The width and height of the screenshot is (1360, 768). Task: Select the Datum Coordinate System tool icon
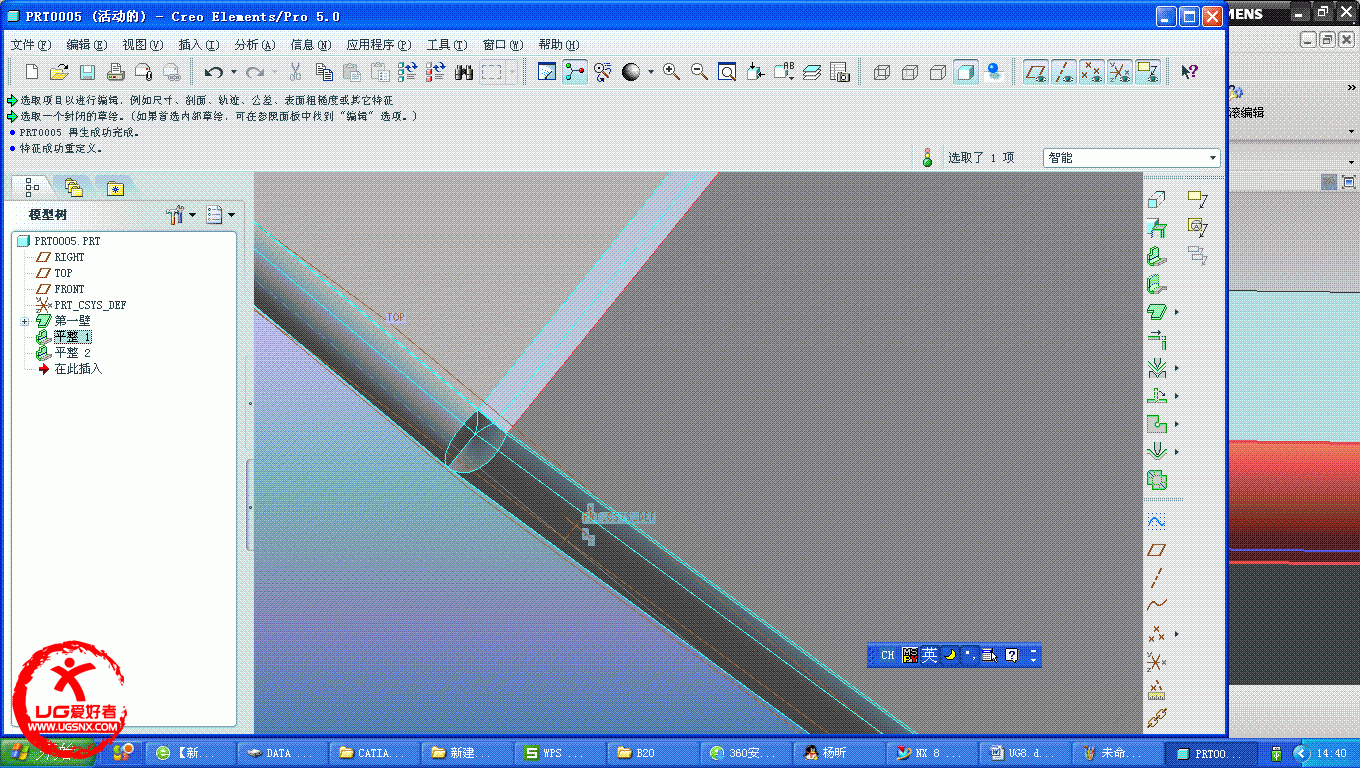point(1157,662)
